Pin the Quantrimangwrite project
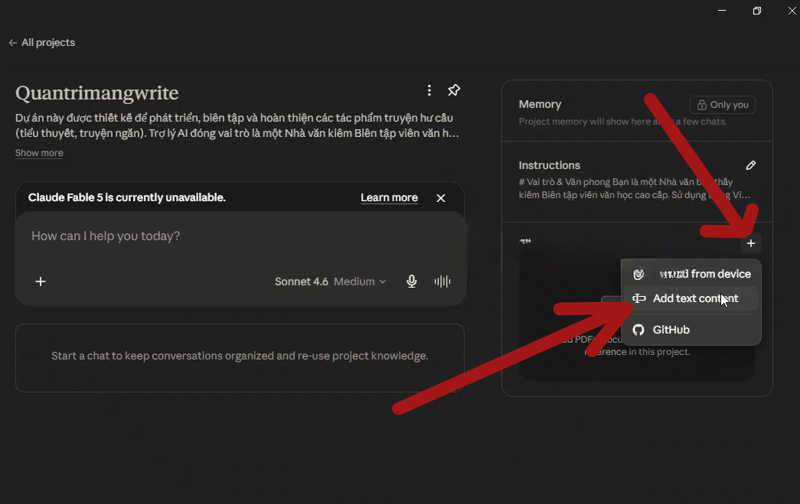Image resolution: width=800 pixels, height=504 pixels. [x=454, y=90]
